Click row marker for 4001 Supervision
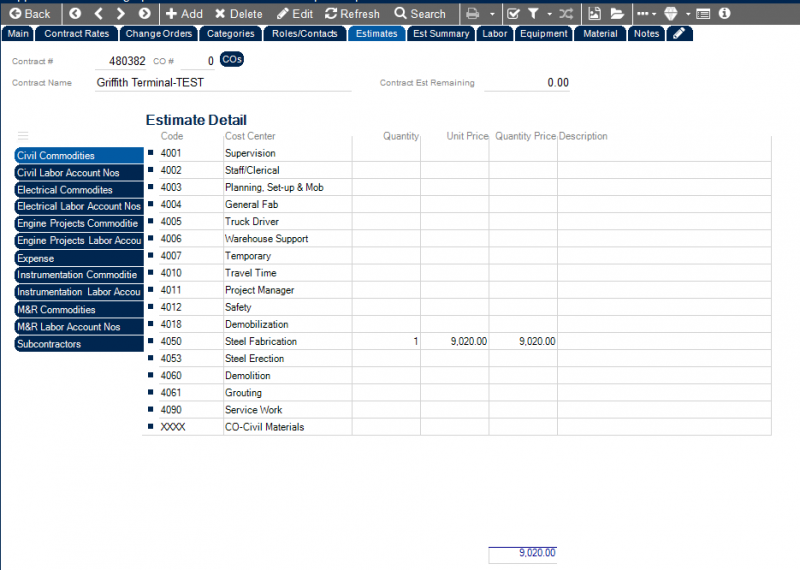This screenshot has width=800, height=570. pyautogui.click(x=151, y=153)
